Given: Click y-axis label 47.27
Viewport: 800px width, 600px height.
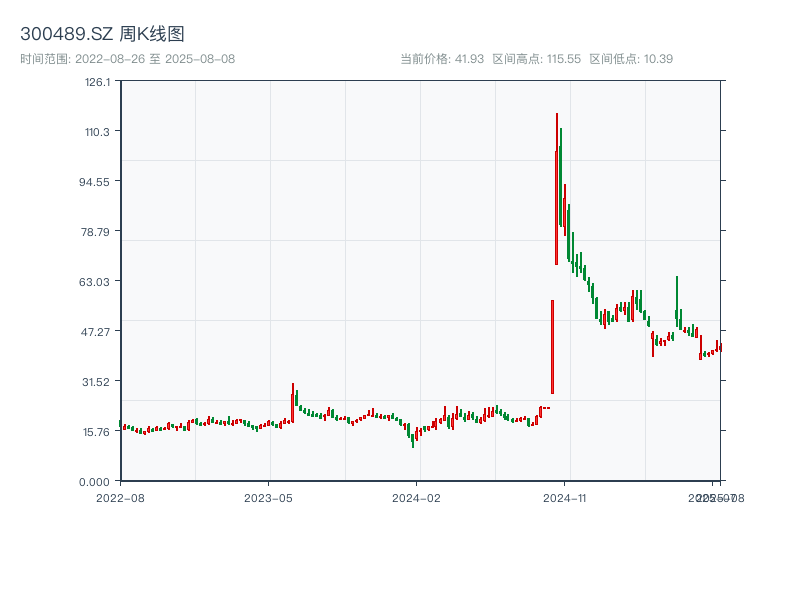Looking at the screenshot, I should coord(95,332).
